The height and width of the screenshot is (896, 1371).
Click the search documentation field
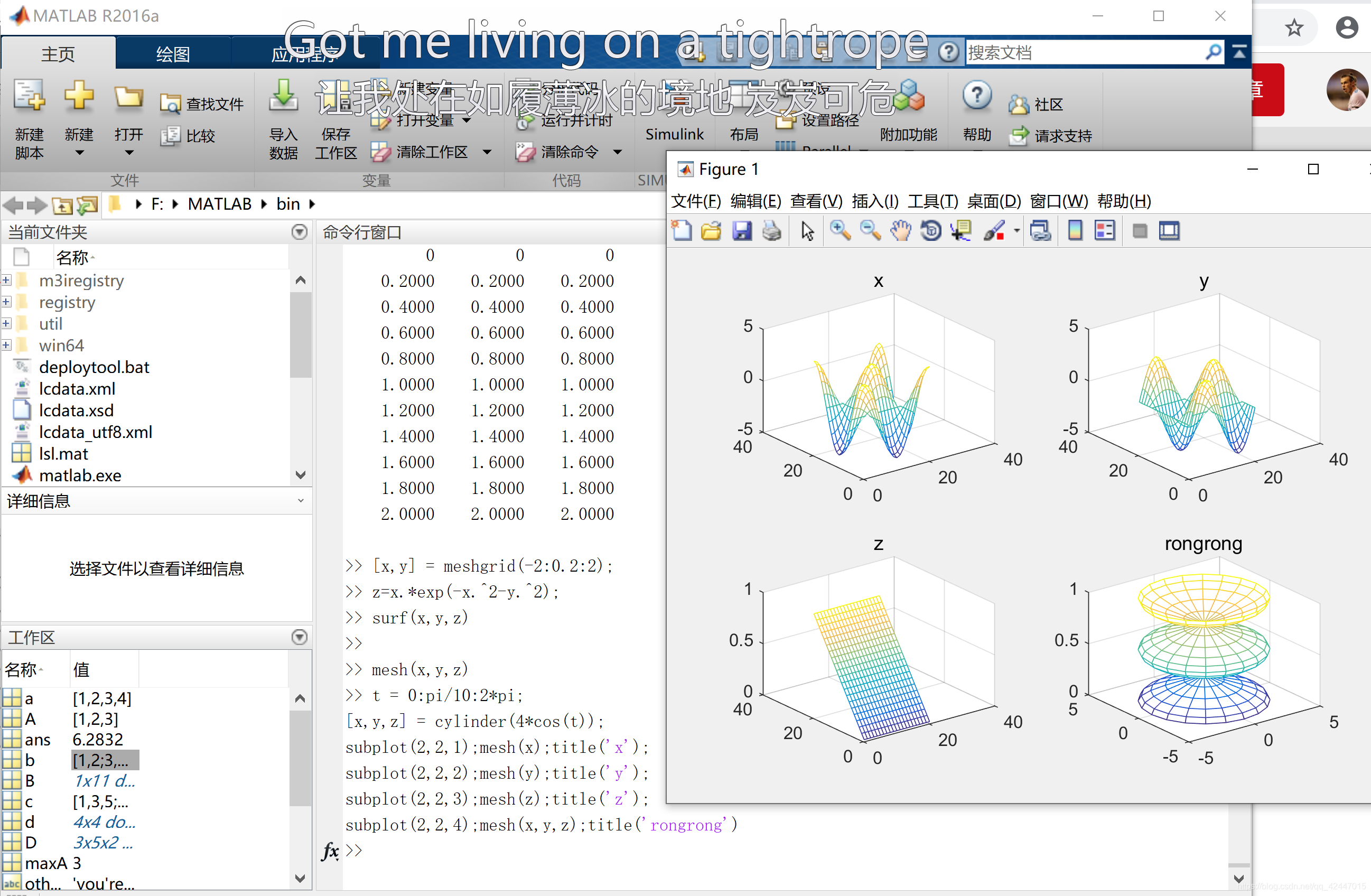click(x=1086, y=52)
